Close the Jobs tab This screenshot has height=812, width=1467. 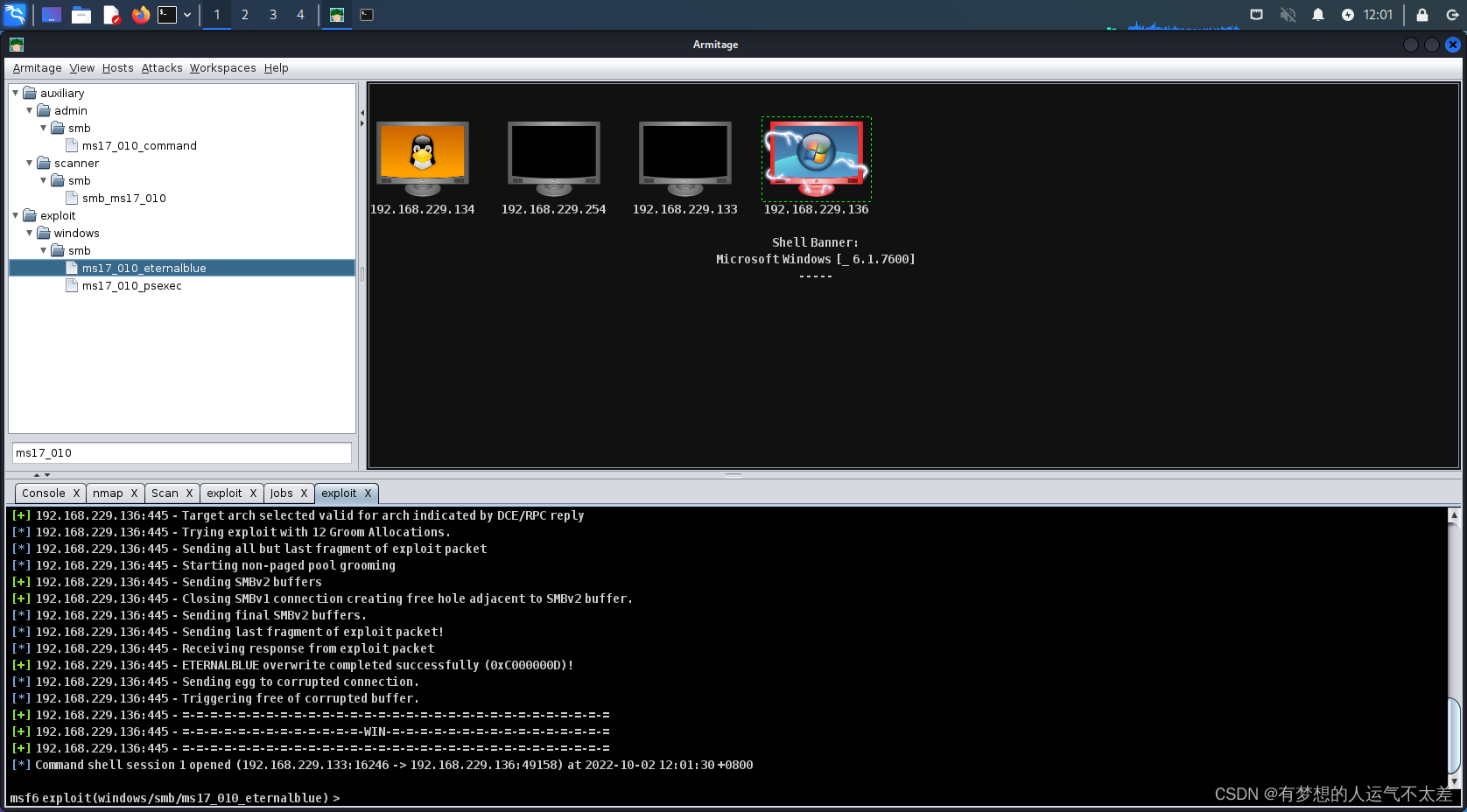(304, 493)
